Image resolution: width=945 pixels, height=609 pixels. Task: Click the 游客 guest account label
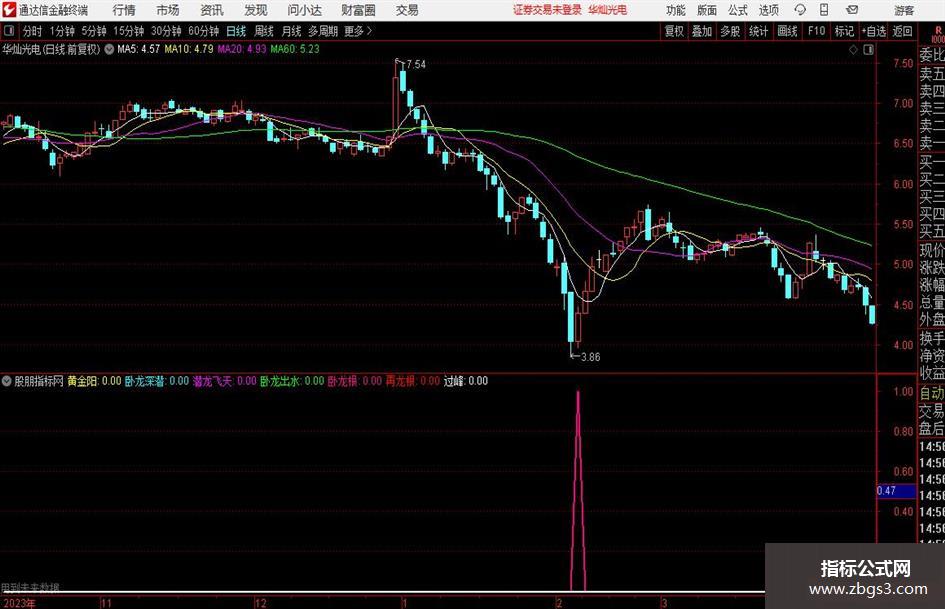point(903,10)
